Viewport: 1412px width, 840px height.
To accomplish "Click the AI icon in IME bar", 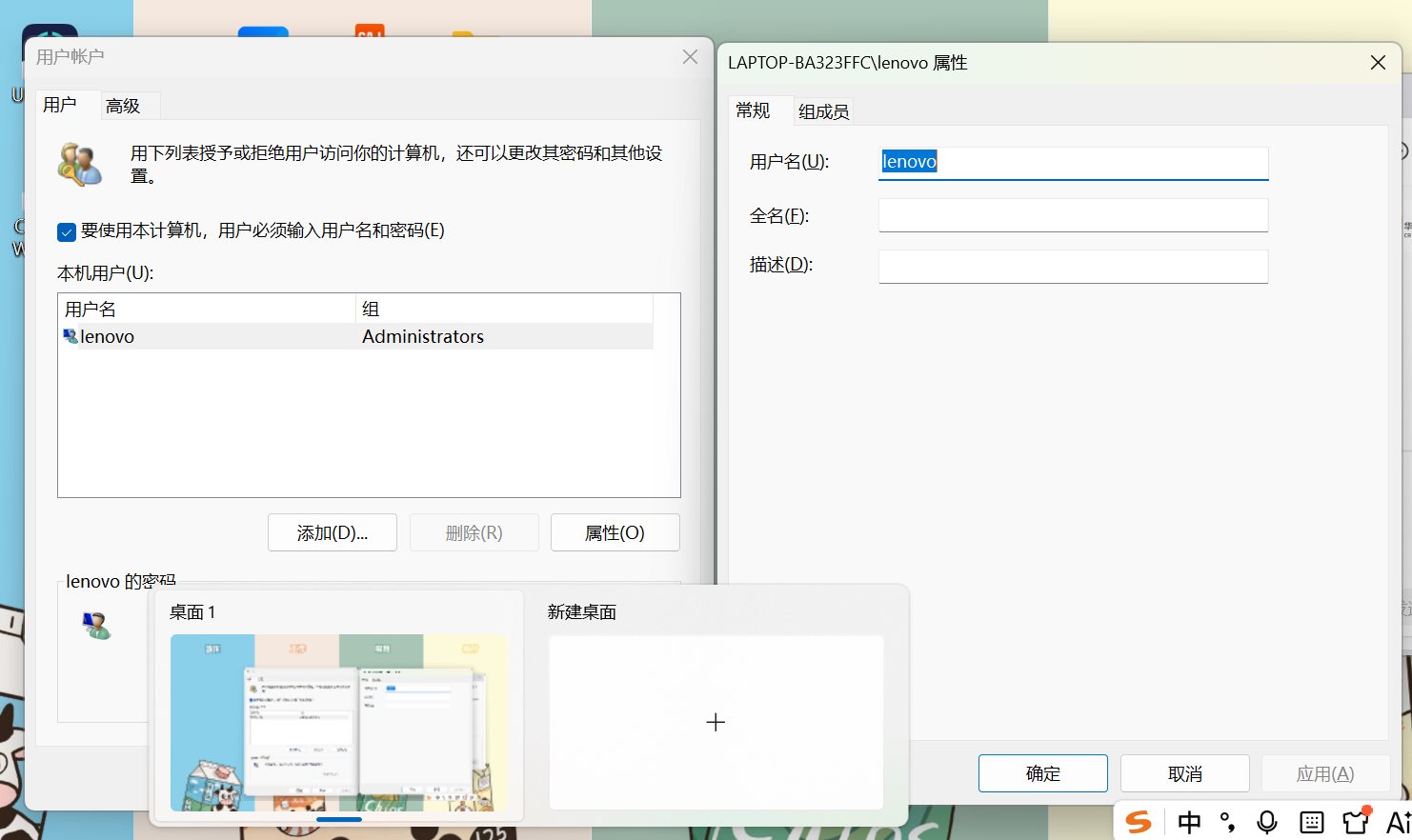I will 1399,822.
